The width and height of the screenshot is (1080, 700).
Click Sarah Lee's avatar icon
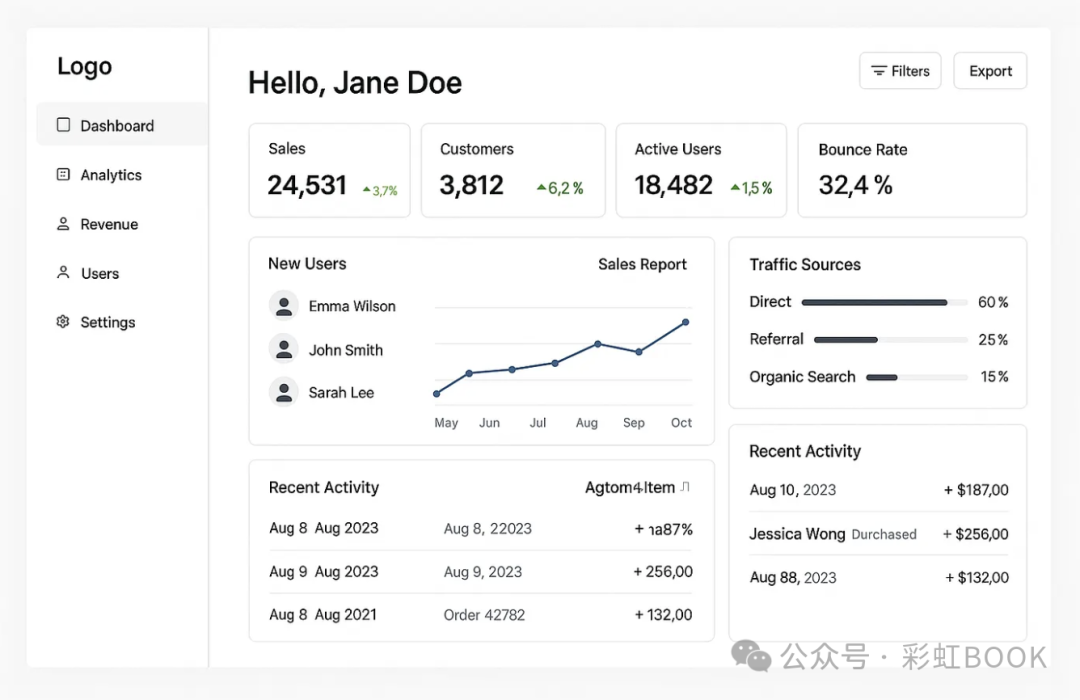284,392
